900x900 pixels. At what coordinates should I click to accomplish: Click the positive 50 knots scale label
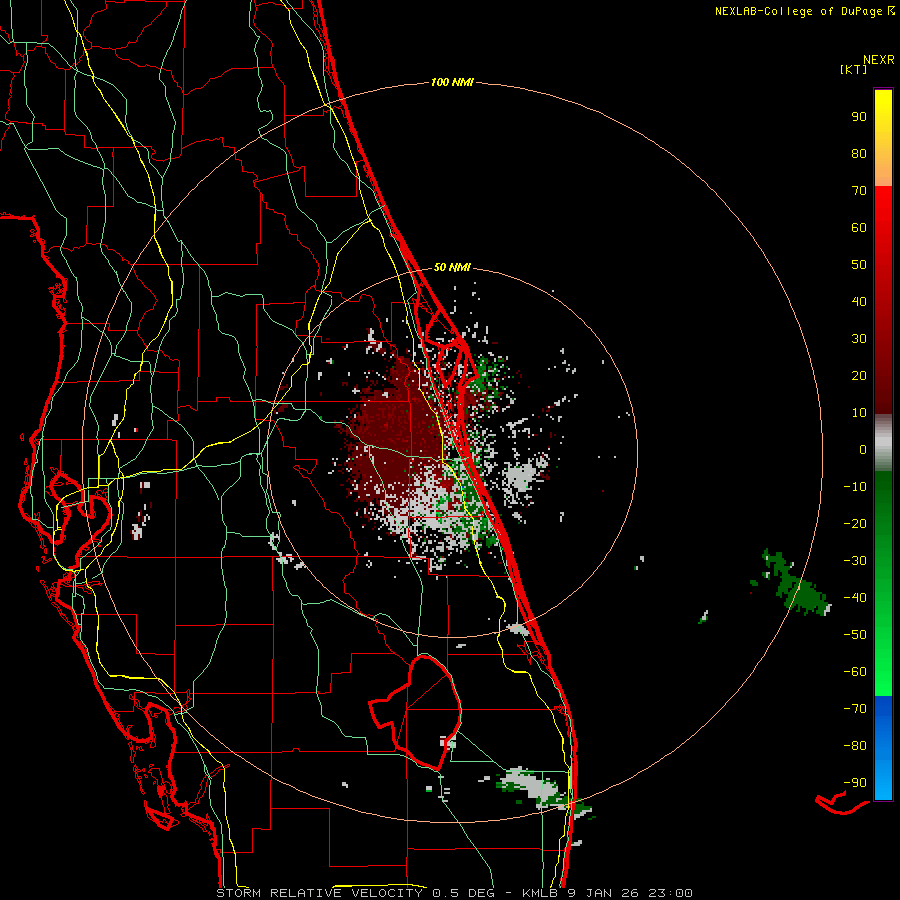(x=859, y=265)
